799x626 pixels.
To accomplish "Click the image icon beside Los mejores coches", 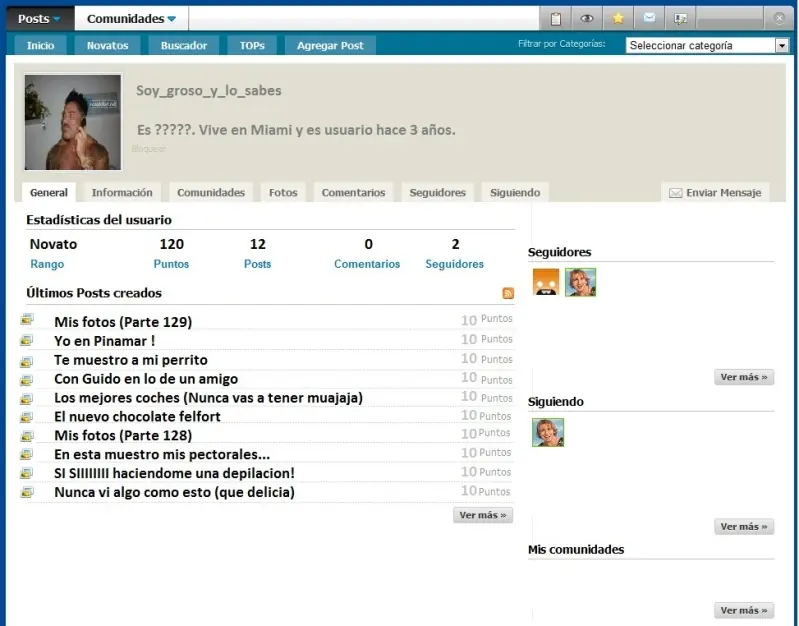I will [26, 399].
